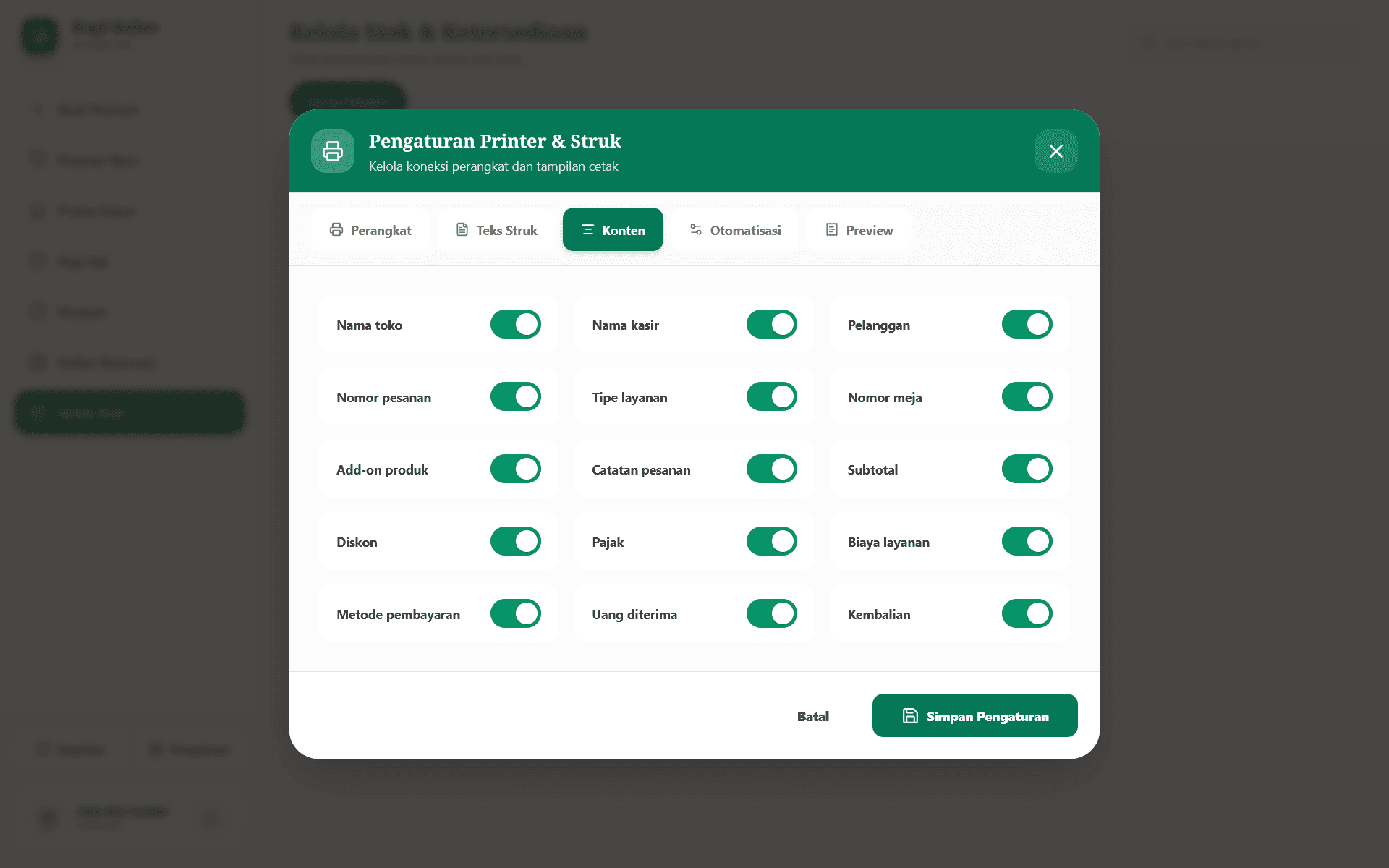
Task: Select the Konten tab
Action: click(x=613, y=230)
